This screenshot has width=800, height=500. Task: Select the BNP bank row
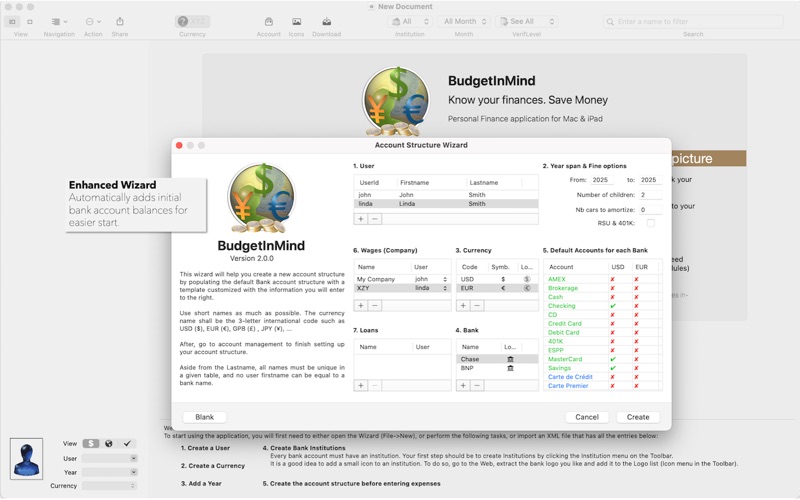pos(497,368)
